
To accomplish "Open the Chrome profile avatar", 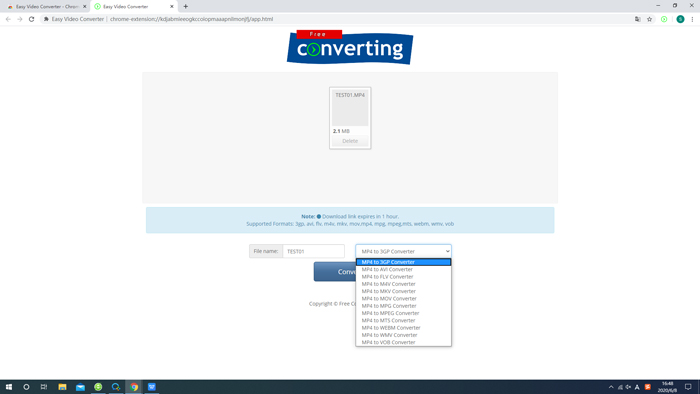I will 680,19.
